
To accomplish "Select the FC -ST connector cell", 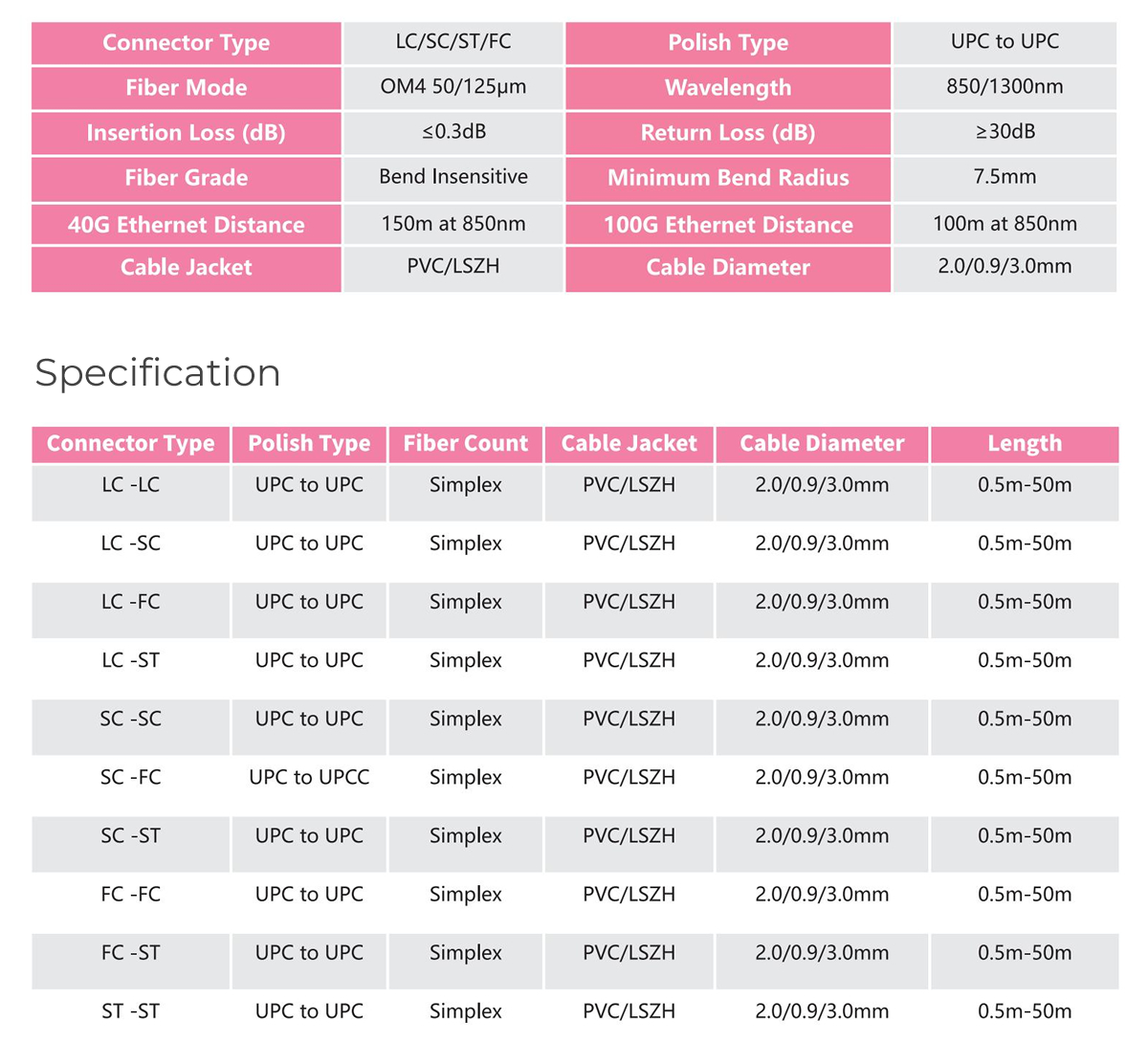I will [131, 953].
